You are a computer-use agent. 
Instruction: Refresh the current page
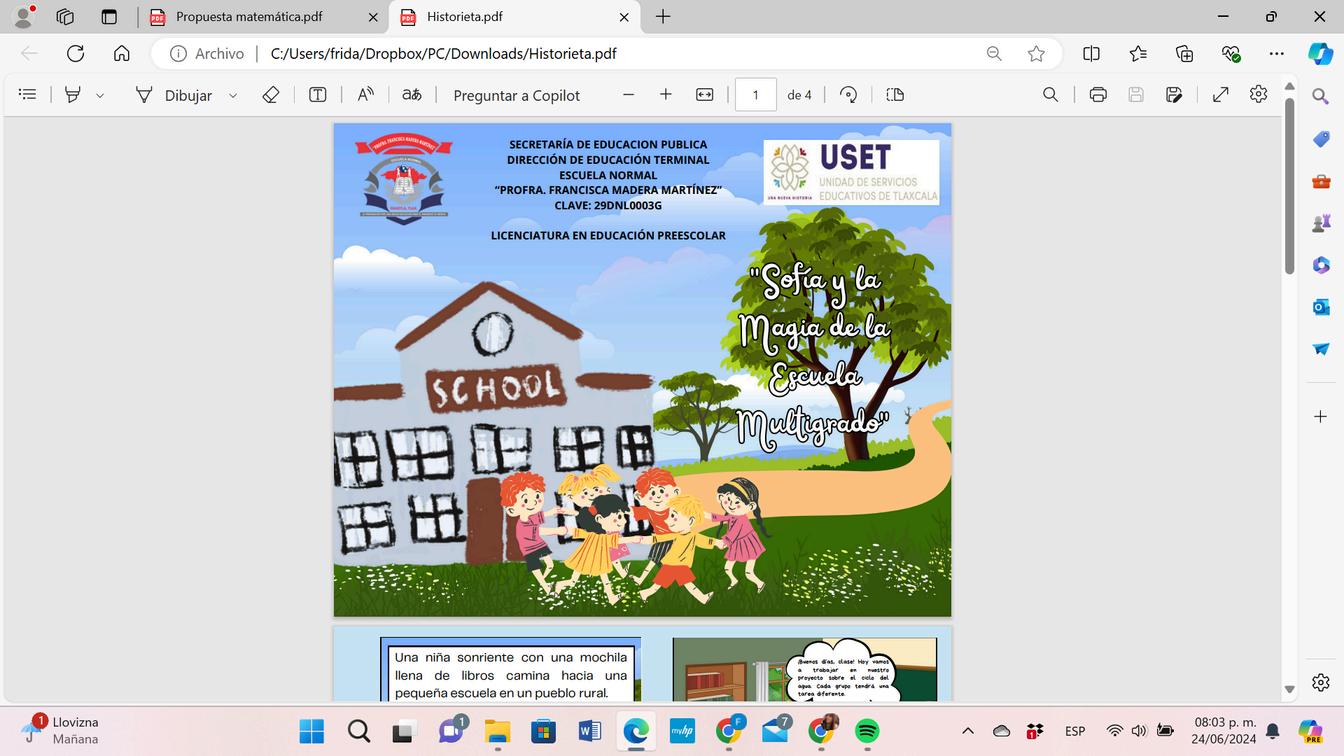point(75,54)
